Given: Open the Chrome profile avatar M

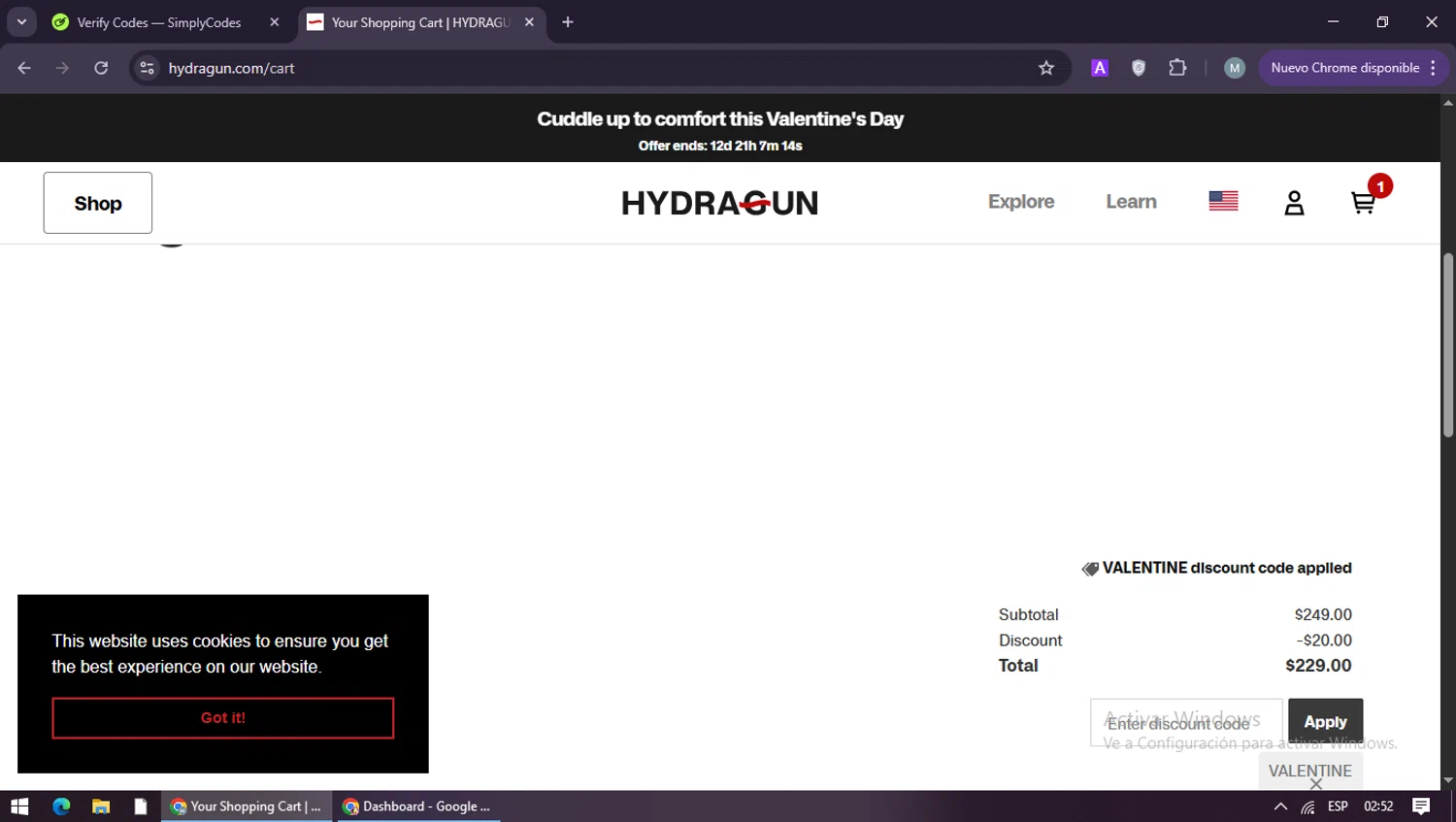Looking at the screenshot, I should pos(1234,68).
